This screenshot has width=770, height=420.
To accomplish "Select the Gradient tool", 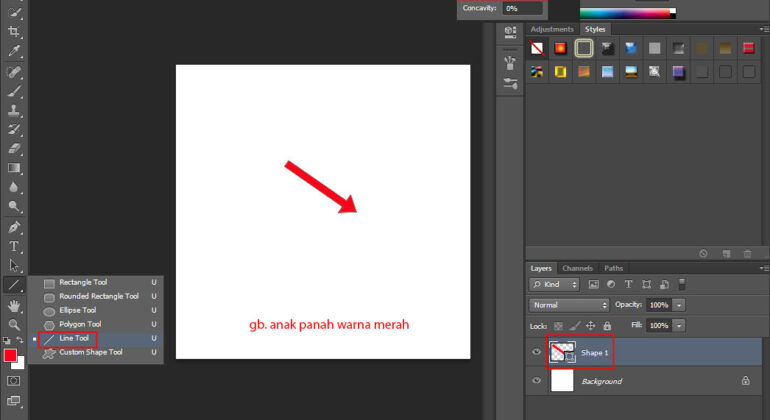I will pyautogui.click(x=14, y=168).
